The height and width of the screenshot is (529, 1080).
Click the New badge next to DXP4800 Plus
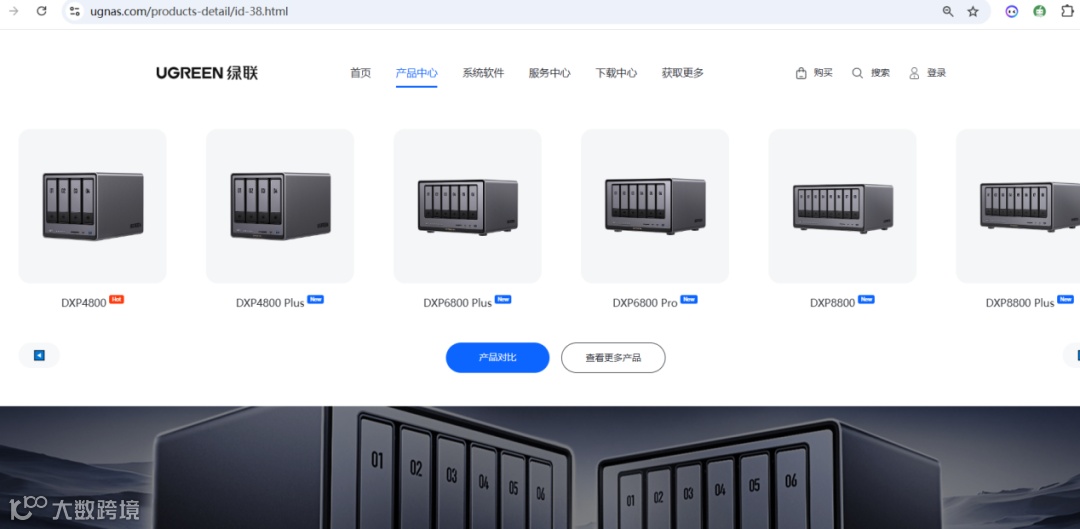click(315, 299)
